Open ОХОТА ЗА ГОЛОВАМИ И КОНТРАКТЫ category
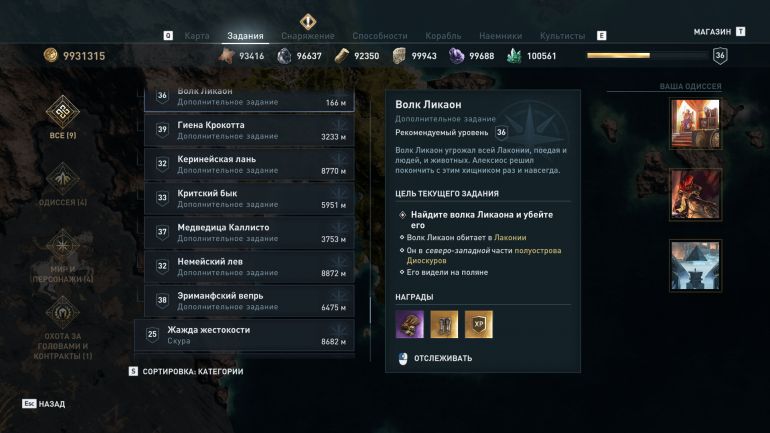This screenshot has width=770, height=433. (x=62, y=312)
